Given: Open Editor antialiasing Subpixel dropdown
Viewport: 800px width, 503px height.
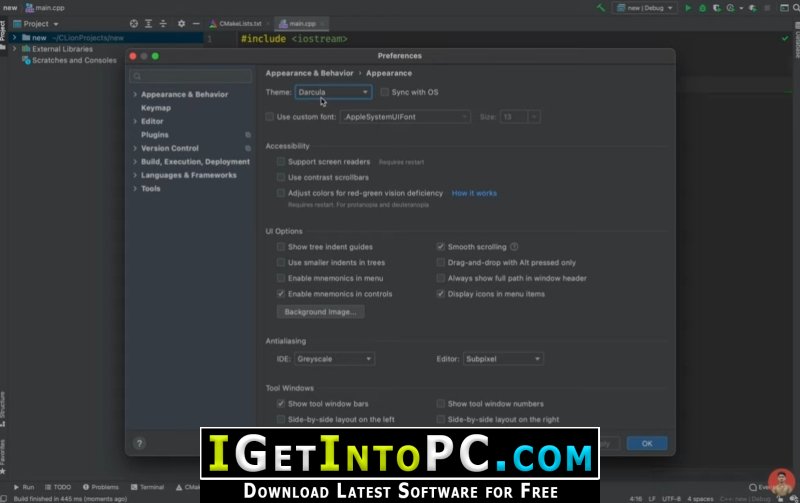Looking at the screenshot, I should pos(503,359).
